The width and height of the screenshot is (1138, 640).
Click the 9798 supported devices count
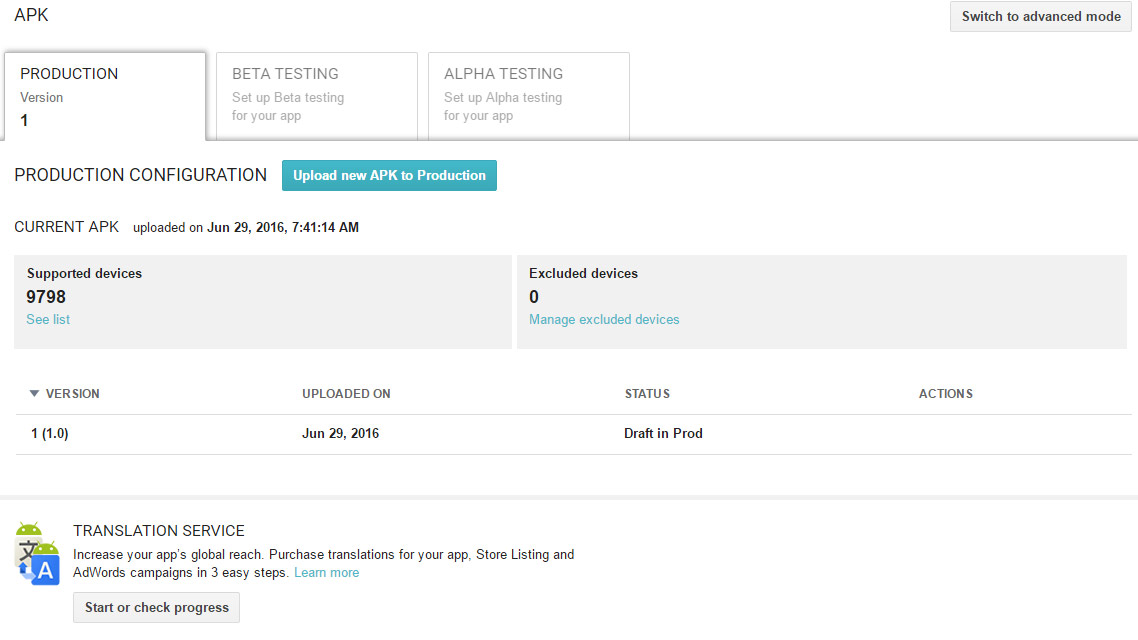[46, 297]
